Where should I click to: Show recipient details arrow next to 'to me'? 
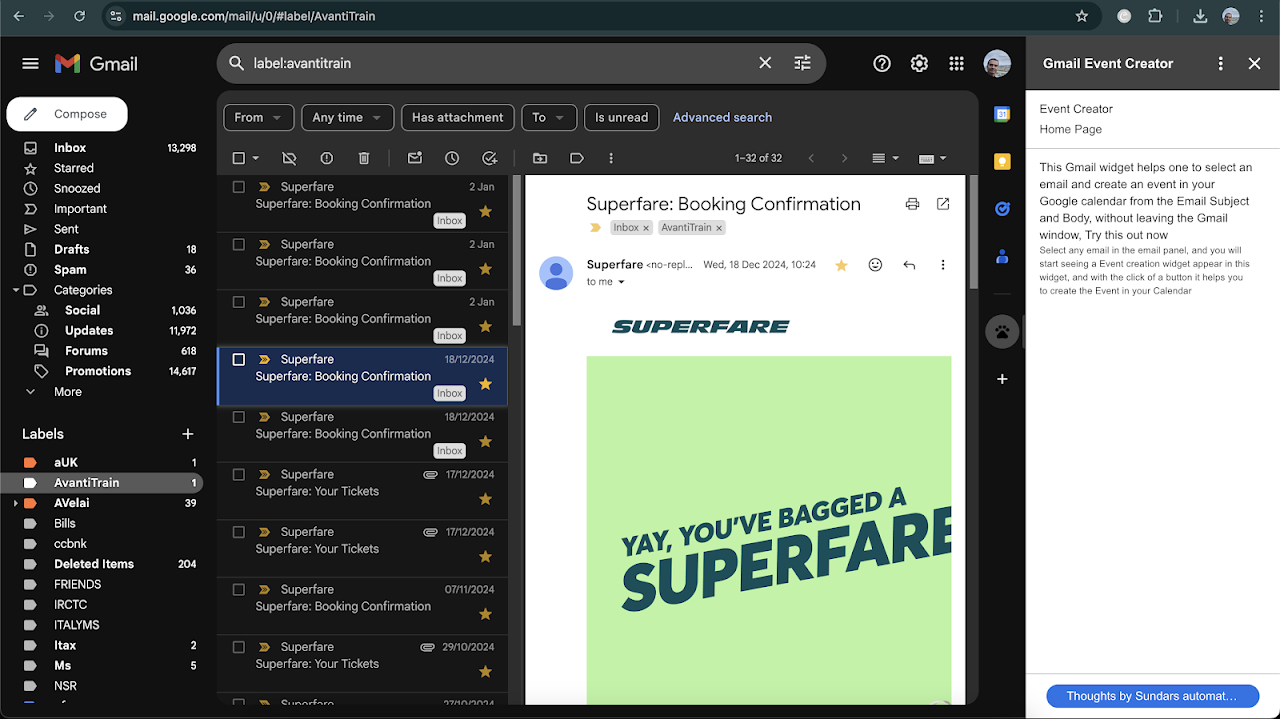621,283
